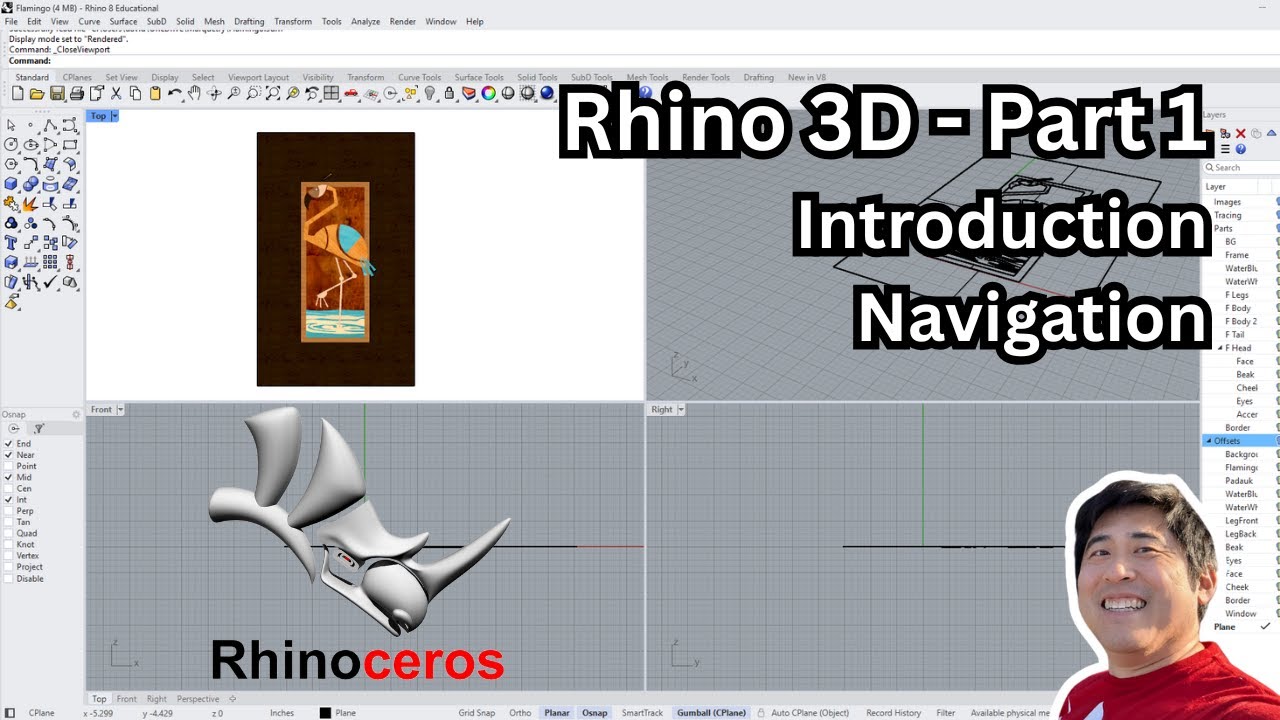This screenshot has width=1280, height=720.
Task: Enable the Perp osnap checkbox
Action: tap(9, 511)
